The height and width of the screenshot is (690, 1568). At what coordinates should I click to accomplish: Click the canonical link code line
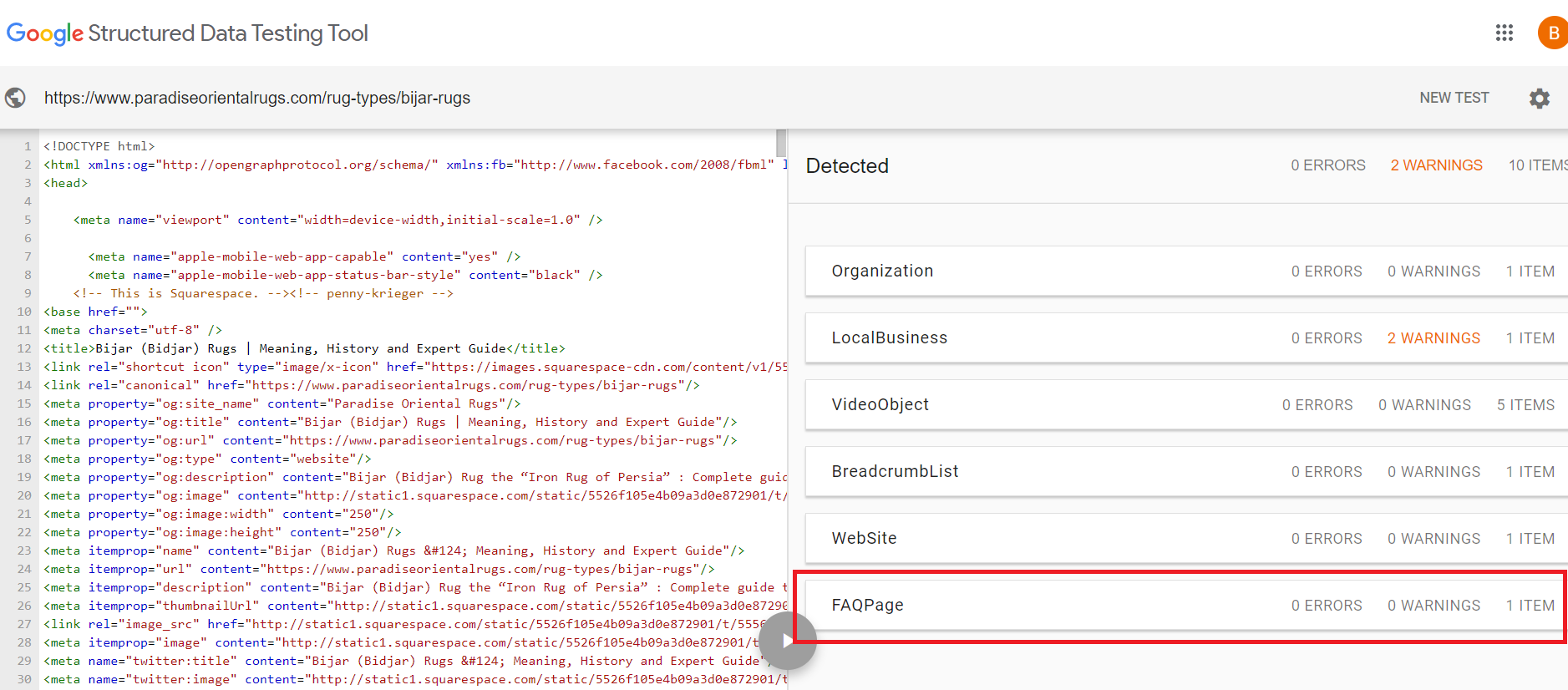[x=372, y=385]
